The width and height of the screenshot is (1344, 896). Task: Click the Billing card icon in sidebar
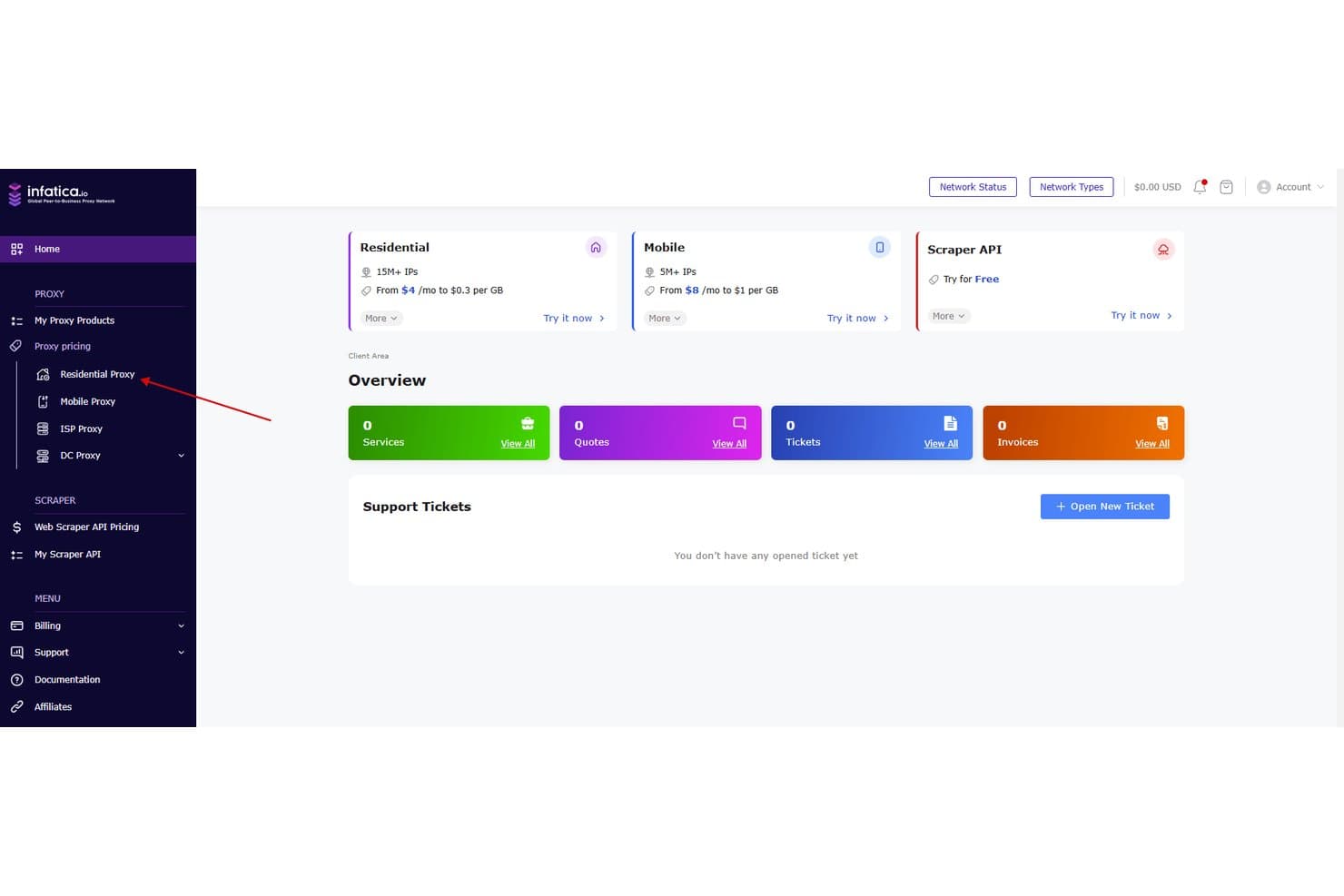16,625
